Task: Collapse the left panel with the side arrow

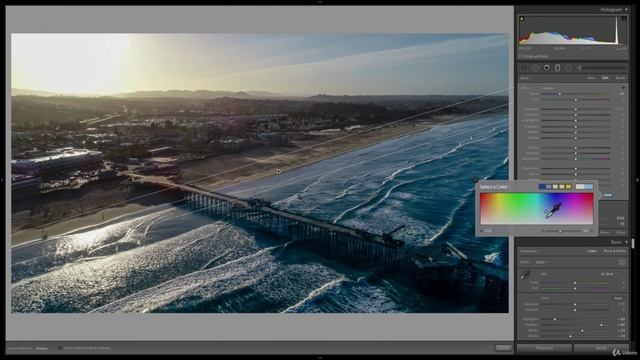Action: coord(2,180)
